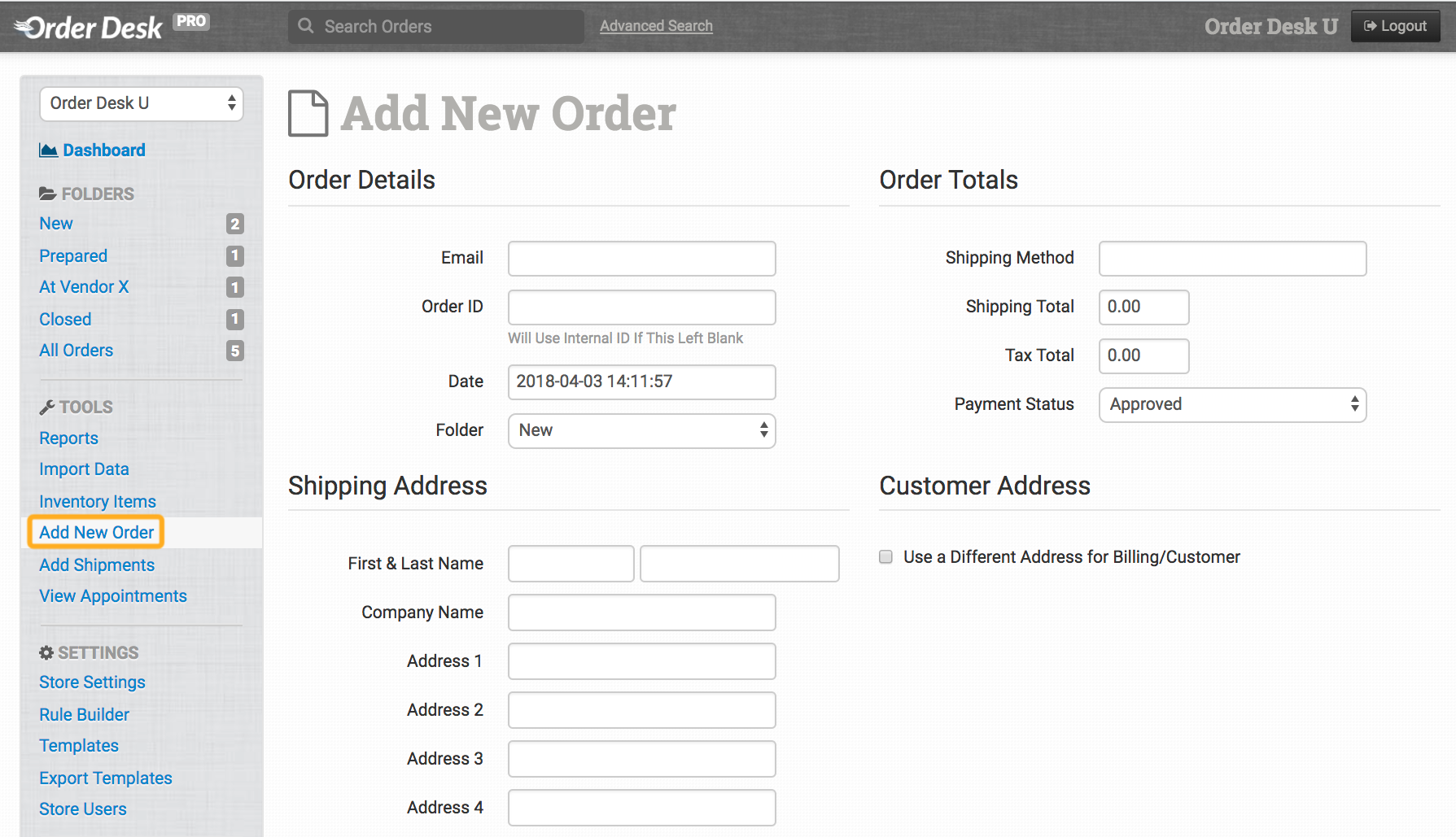Image resolution: width=1456 pixels, height=837 pixels.
Task: Click into the Email field
Action: (x=641, y=259)
